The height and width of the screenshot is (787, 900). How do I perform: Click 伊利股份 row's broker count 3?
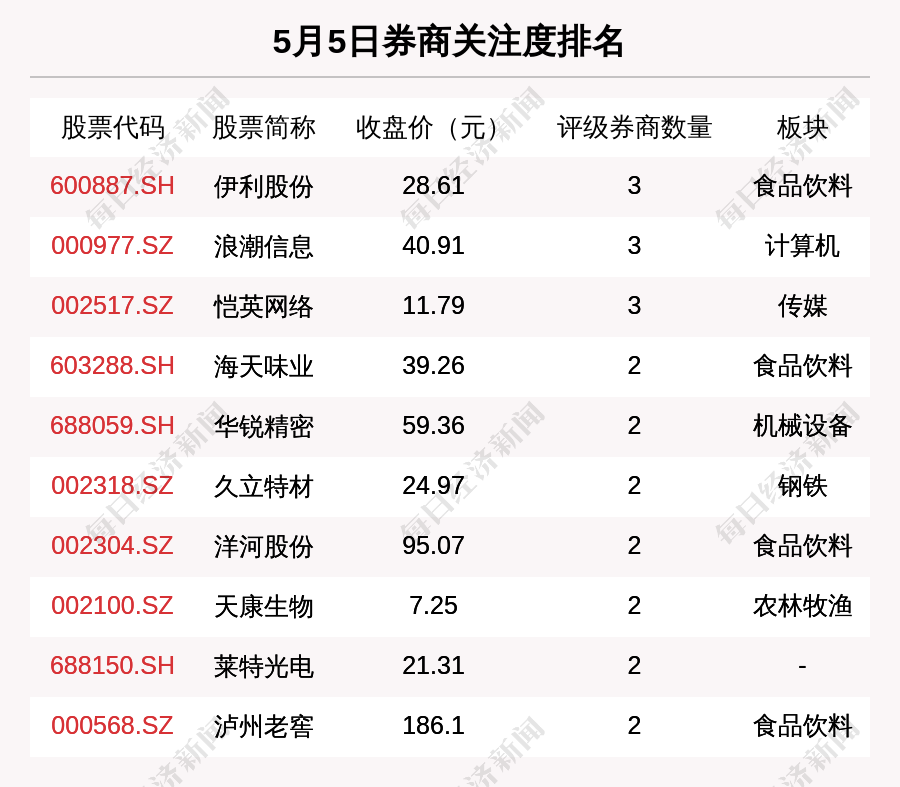[x=634, y=186]
